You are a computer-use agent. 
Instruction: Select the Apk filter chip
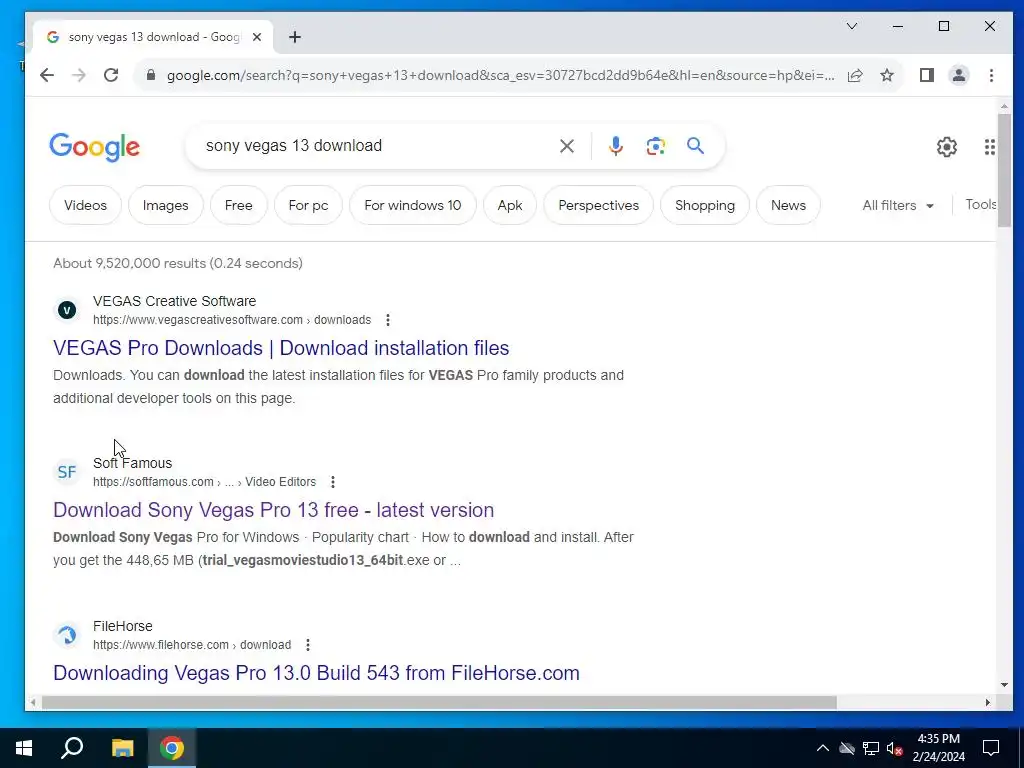click(x=510, y=205)
